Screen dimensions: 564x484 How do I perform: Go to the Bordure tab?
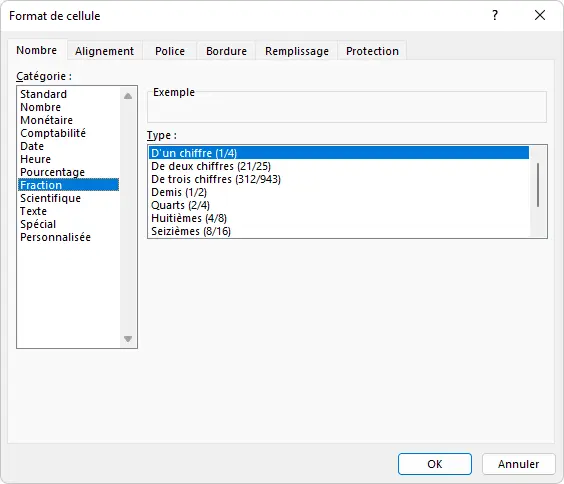point(226,51)
